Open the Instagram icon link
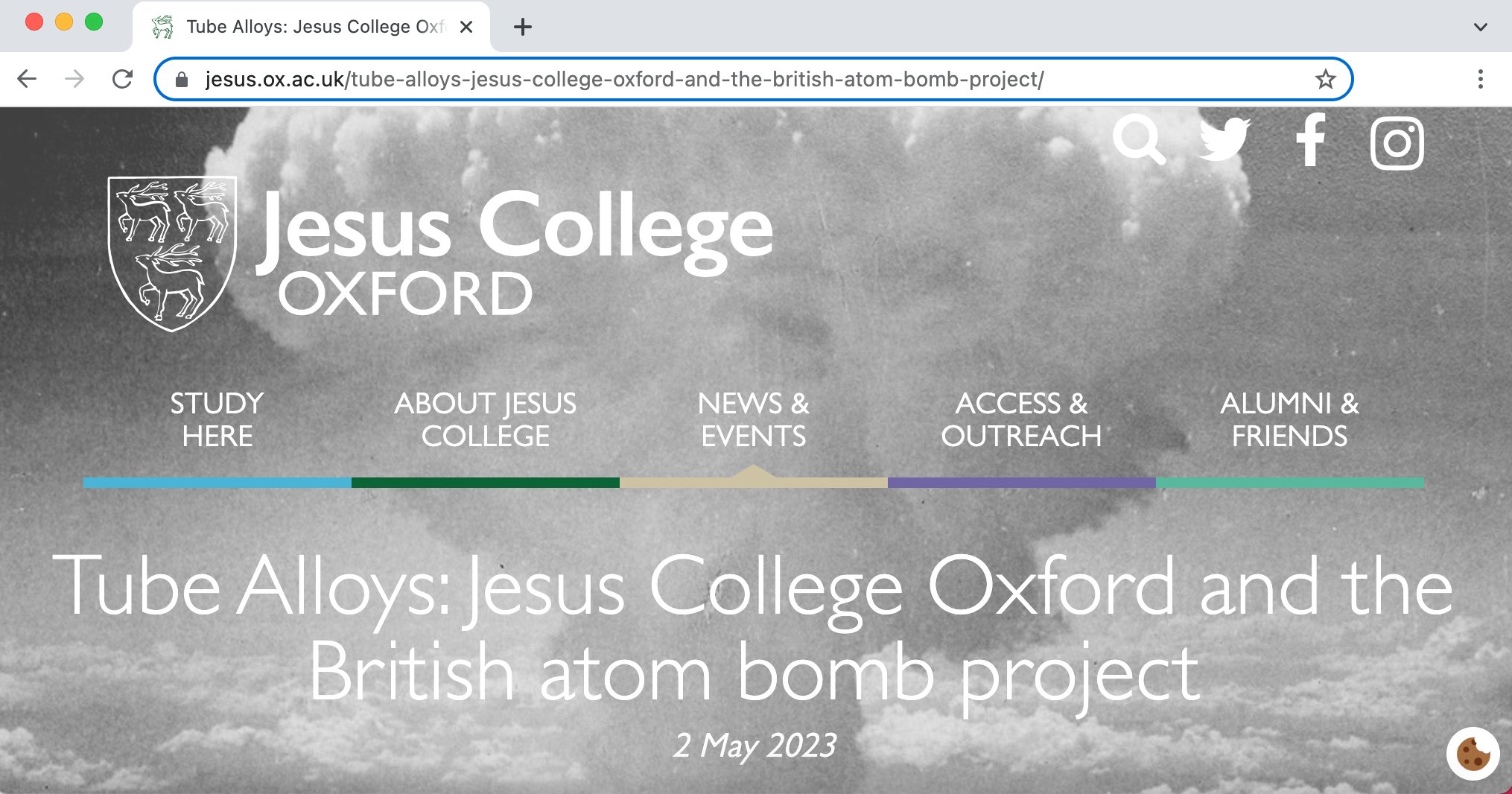The height and width of the screenshot is (794, 1512). tap(1397, 143)
